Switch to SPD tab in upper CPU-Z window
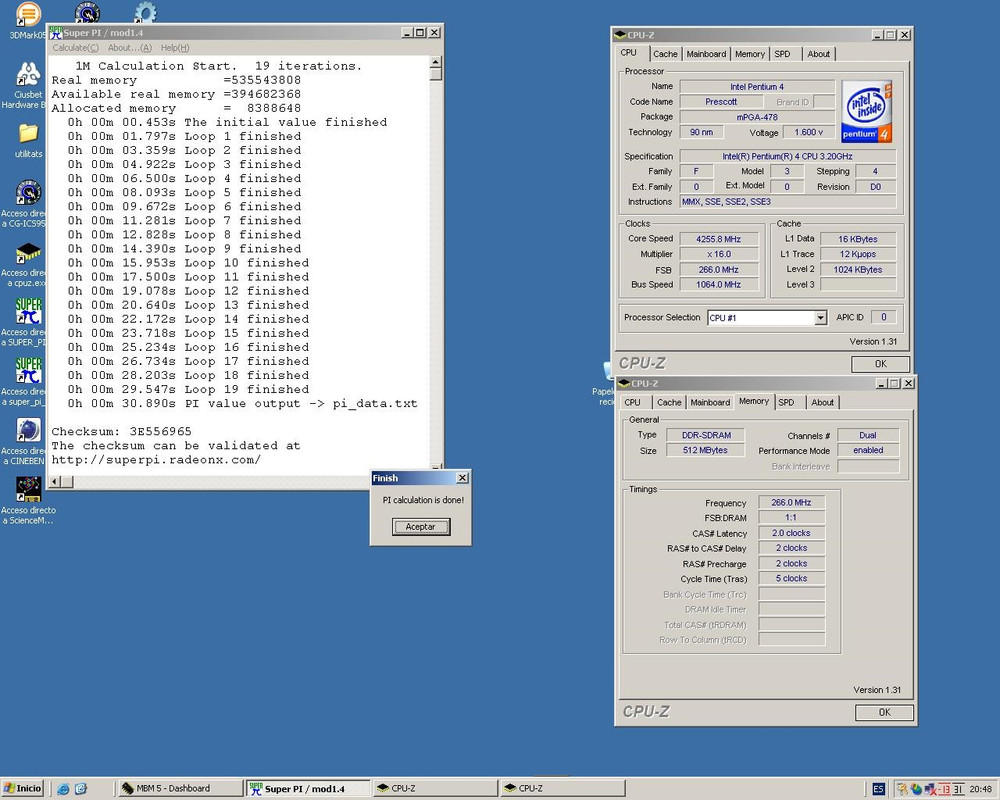The height and width of the screenshot is (800, 1000). coord(782,54)
